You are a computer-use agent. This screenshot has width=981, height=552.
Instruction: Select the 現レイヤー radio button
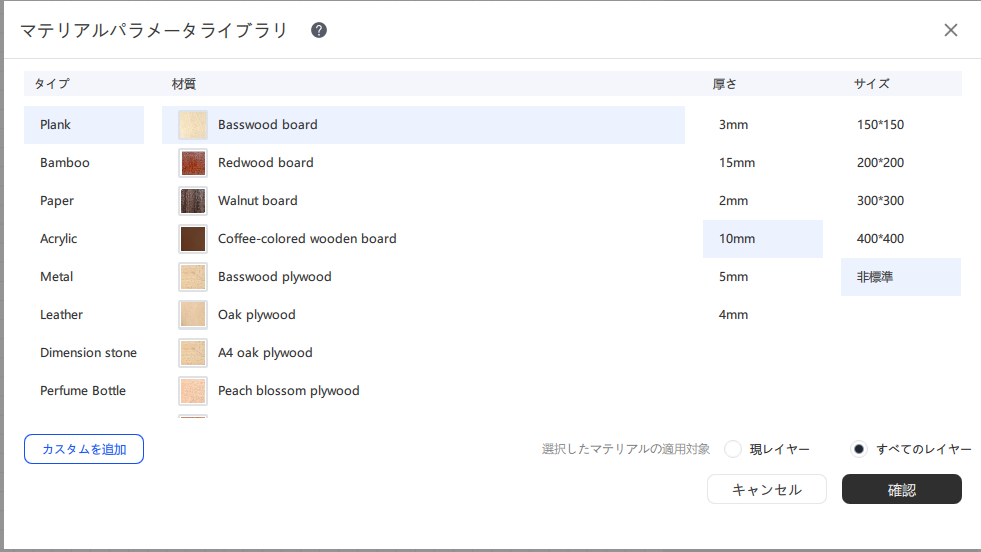[733, 449]
